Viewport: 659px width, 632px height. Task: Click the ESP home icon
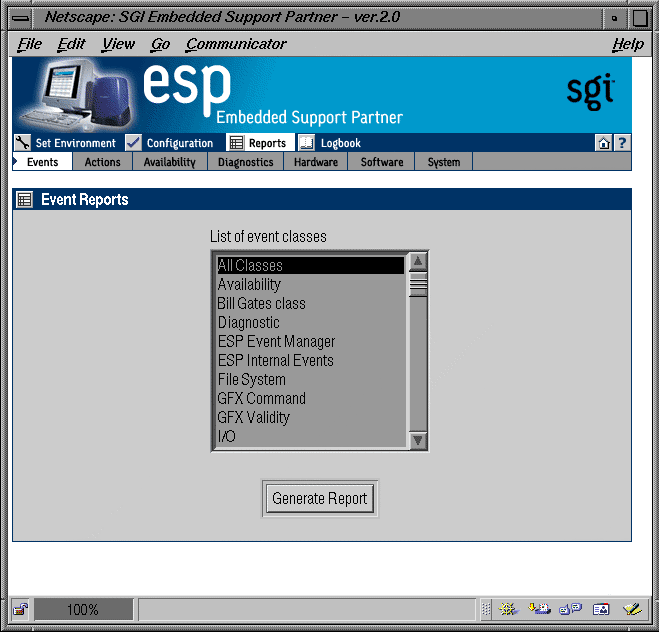[x=604, y=143]
